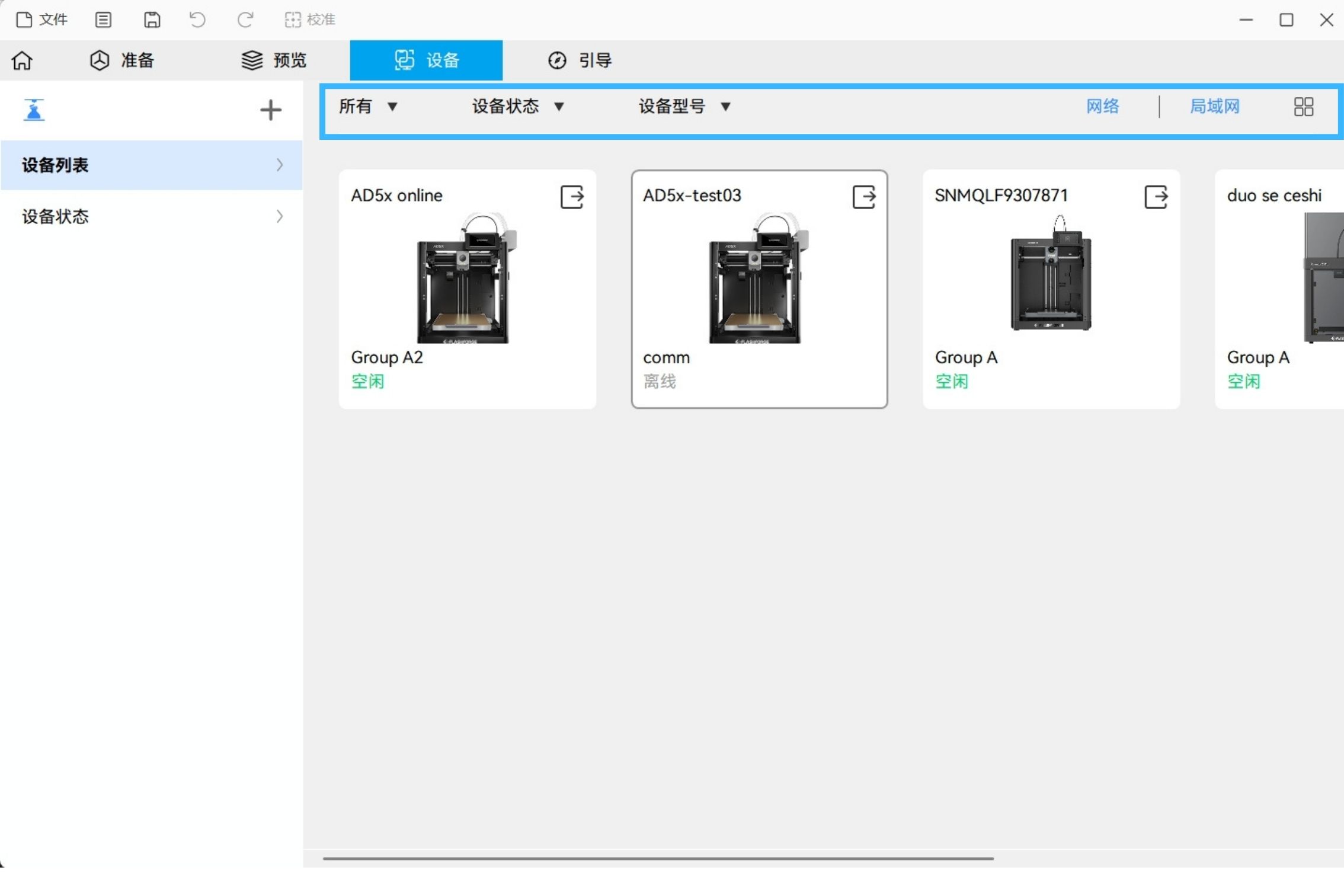Switch to the 准备 tab
This screenshot has height=896, width=1344.
(x=122, y=60)
